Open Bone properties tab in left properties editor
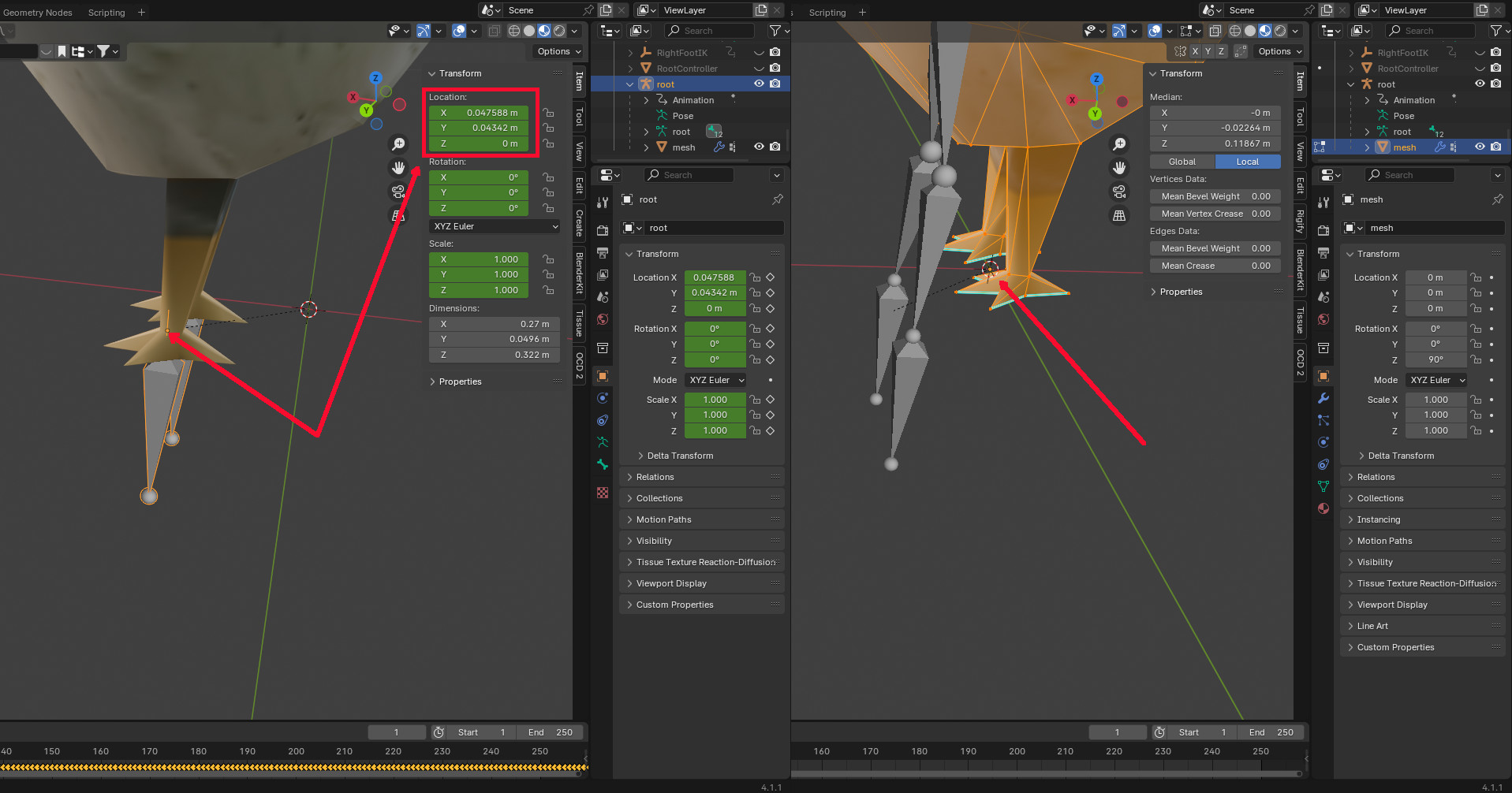The image size is (1512, 793). pyautogui.click(x=603, y=464)
